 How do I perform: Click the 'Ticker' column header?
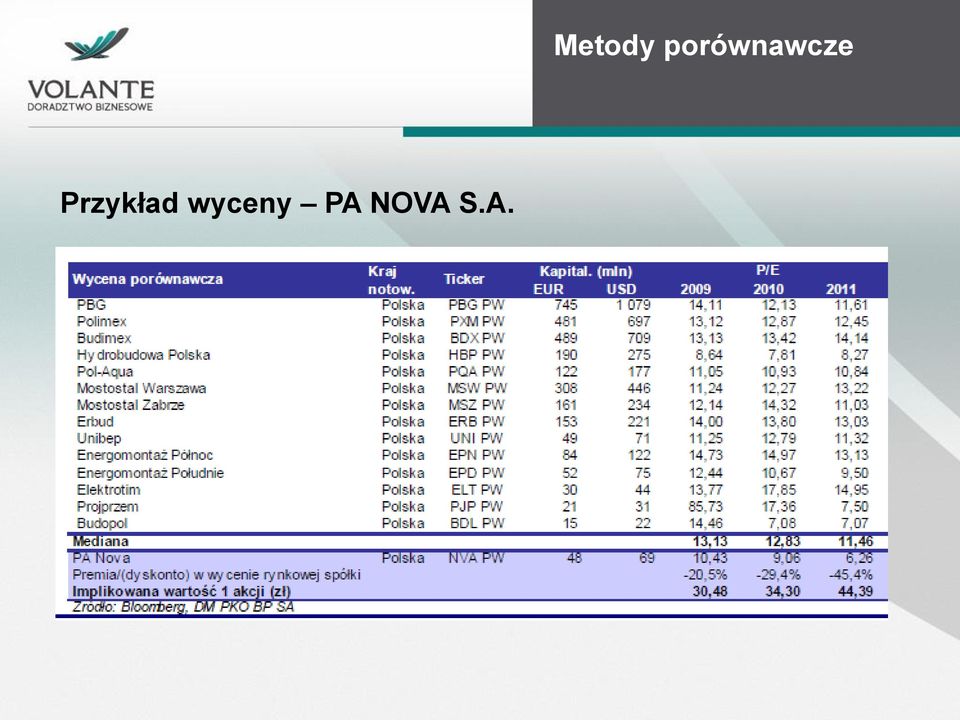coord(464,279)
